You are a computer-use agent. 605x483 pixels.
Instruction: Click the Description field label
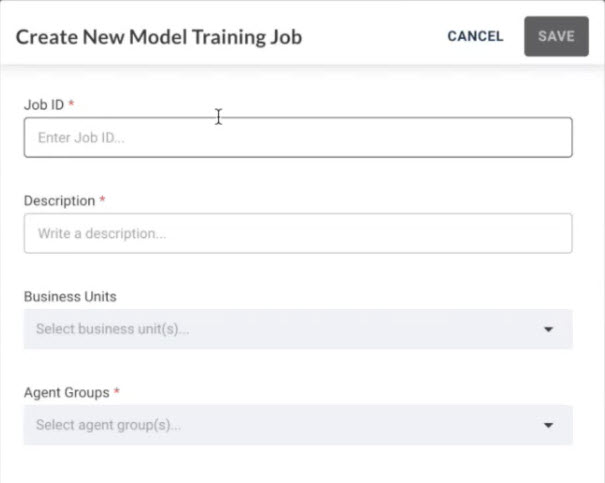(59, 200)
